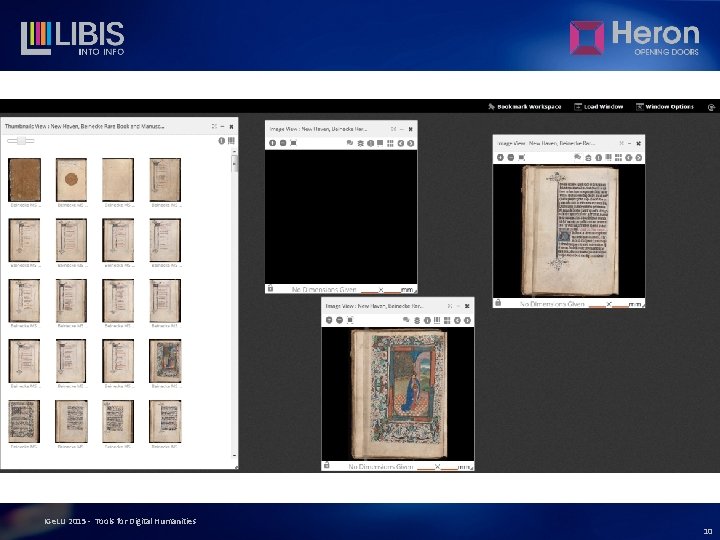Image resolution: width=720 pixels, height=540 pixels.
Task: Switch text page window to scroll view
Action: coord(608,158)
